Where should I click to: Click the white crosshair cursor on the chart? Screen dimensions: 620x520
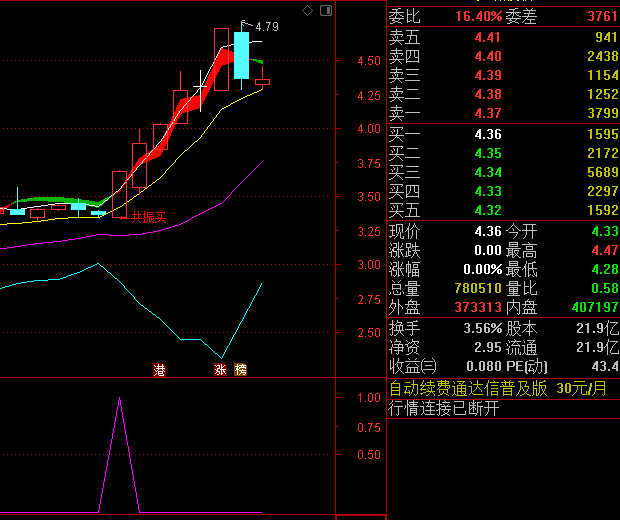pos(200,86)
